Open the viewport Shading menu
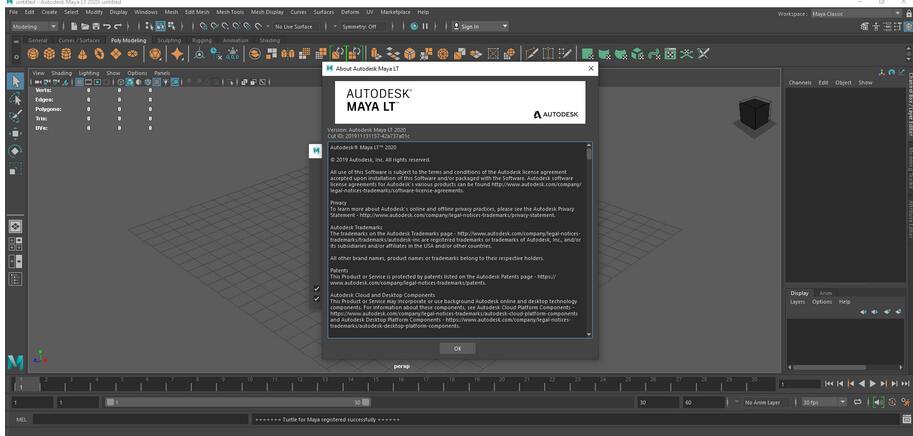 [61, 73]
